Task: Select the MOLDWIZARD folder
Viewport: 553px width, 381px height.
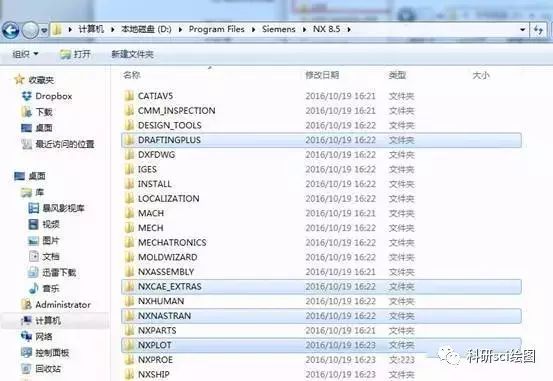Action: coord(168,257)
